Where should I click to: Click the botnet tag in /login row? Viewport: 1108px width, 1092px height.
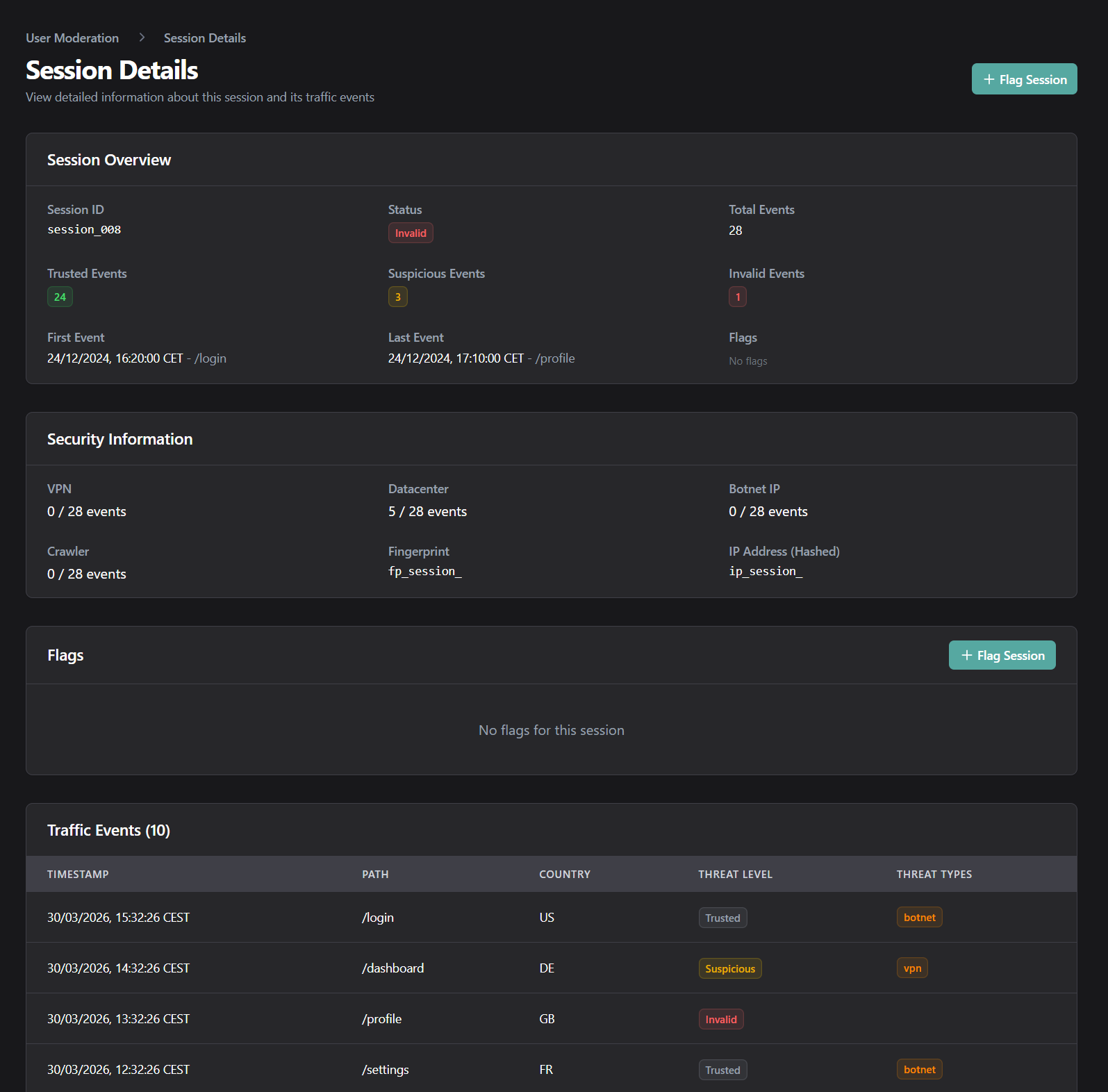[919, 918]
